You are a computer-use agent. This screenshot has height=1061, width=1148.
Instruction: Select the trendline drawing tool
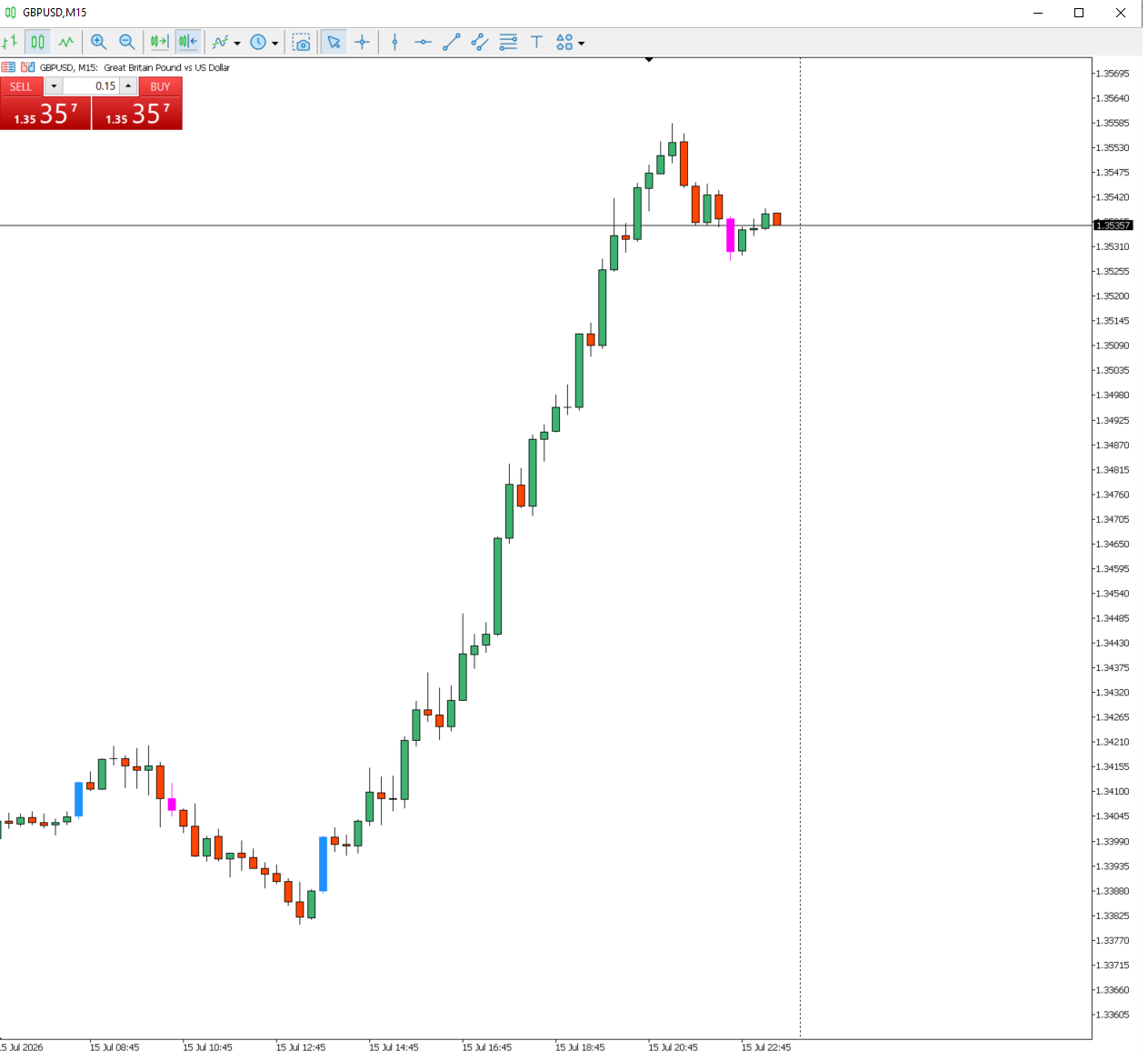[452, 42]
